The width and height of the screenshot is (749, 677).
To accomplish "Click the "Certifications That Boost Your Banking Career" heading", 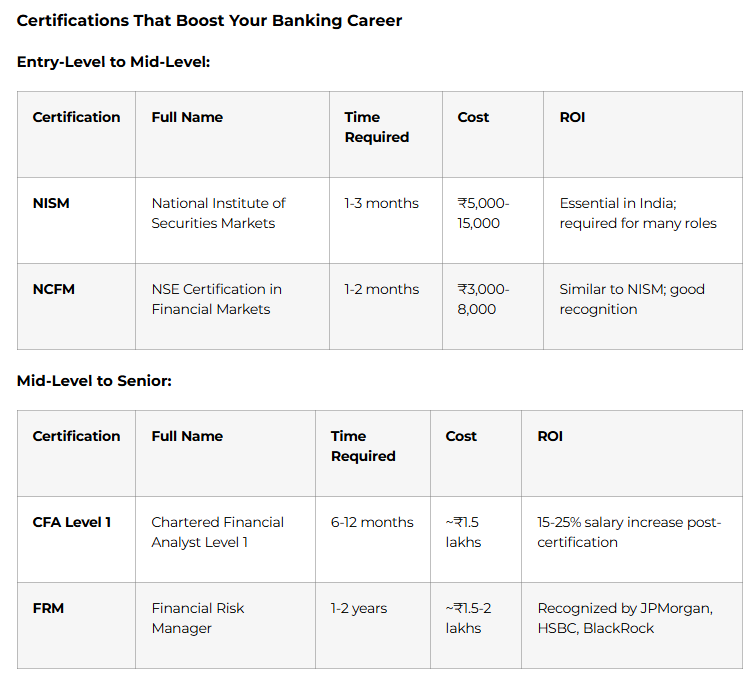I will [209, 20].
